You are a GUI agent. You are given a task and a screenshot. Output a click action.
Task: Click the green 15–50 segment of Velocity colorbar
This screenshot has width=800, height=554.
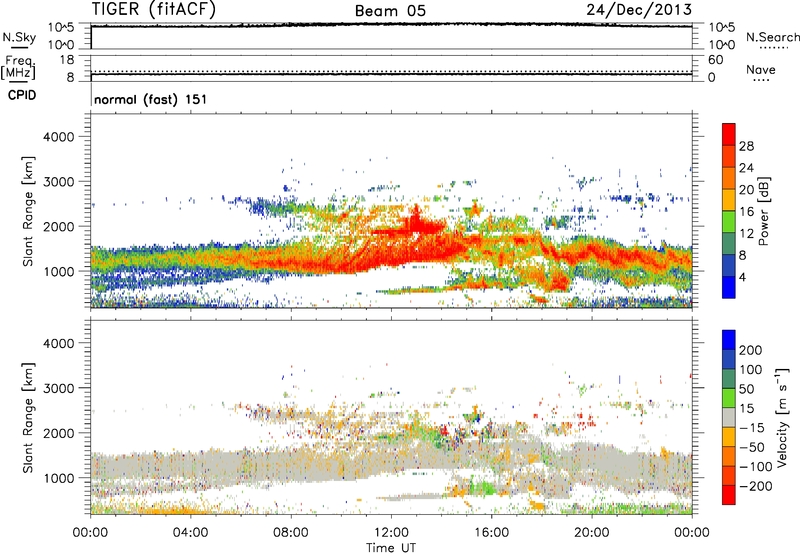tap(729, 398)
